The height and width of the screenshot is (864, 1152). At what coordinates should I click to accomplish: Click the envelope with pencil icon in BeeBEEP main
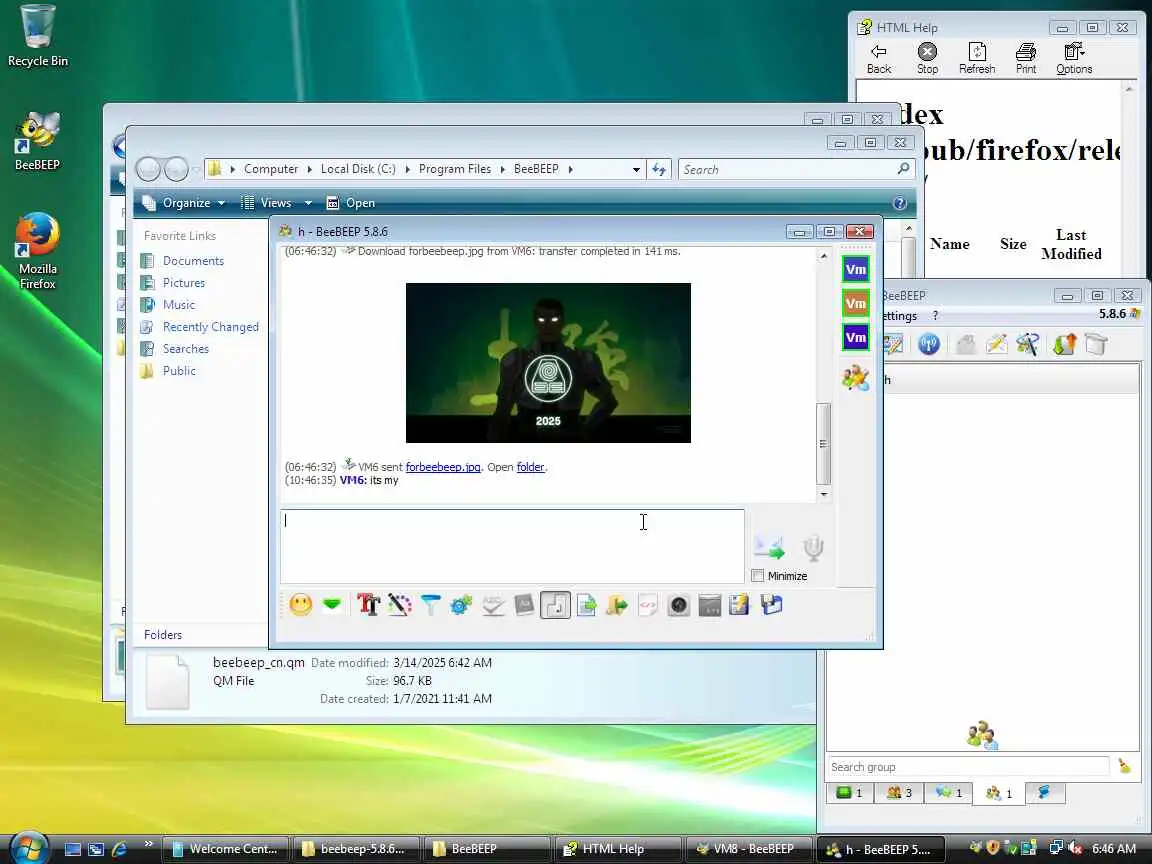click(996, 343)
